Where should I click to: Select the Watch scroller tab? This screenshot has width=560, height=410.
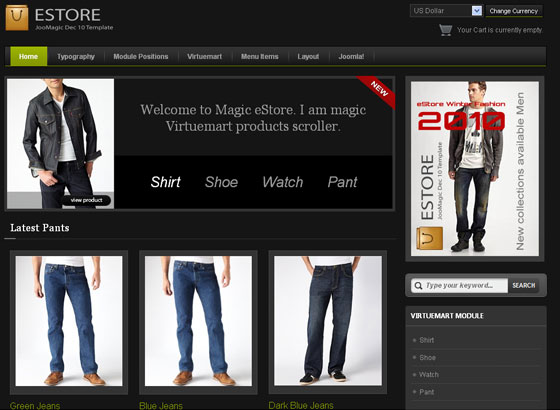click(x=282, y=182)
